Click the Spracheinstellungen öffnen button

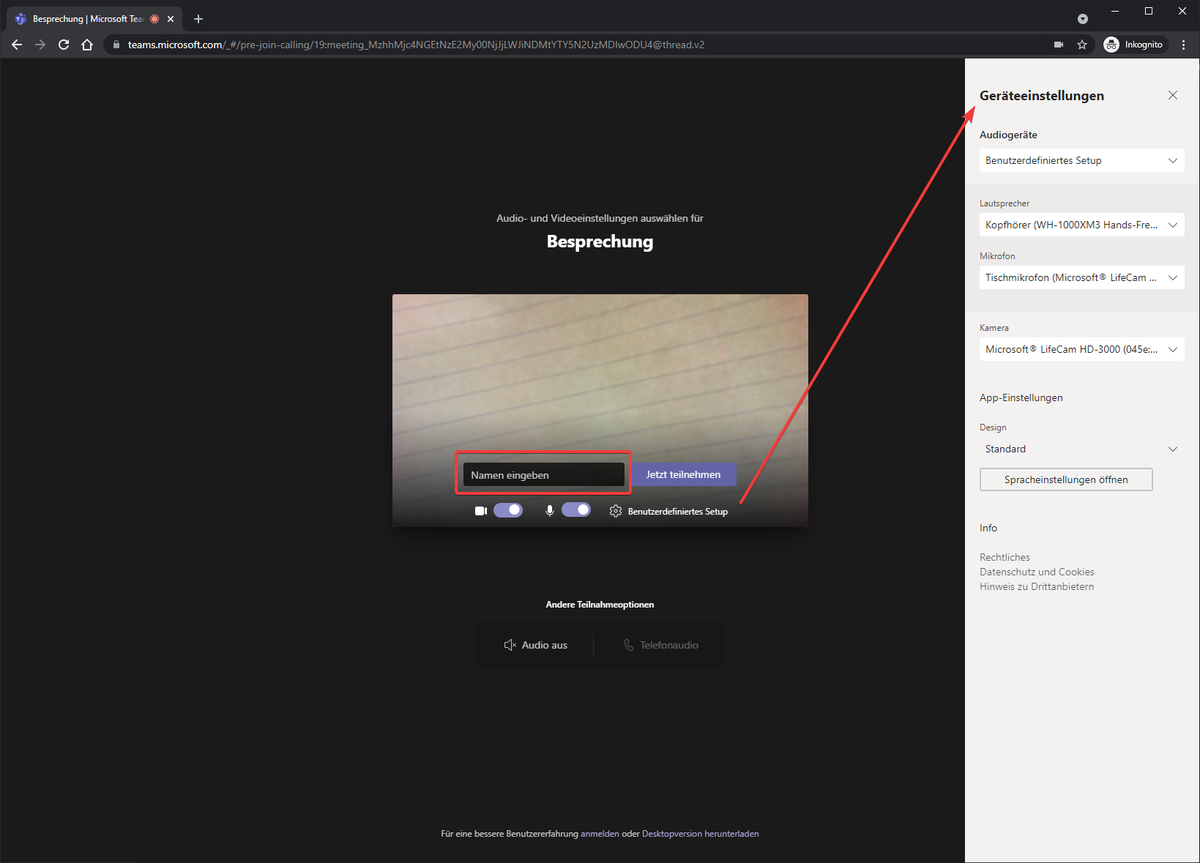pyautogui.click(x=1066, y=479)
